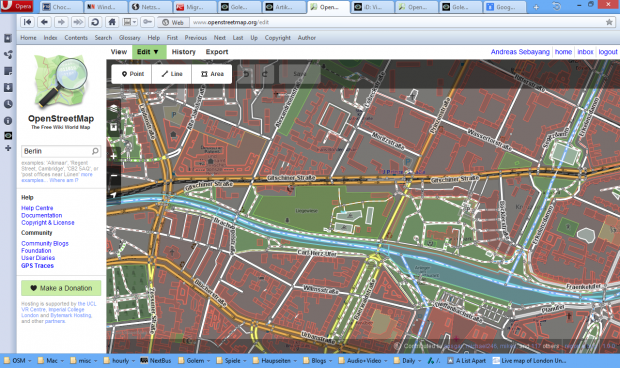This screenshot has width=620, height=368.
Task: Click the fast forward navigation button
Action: coord(78,22)
